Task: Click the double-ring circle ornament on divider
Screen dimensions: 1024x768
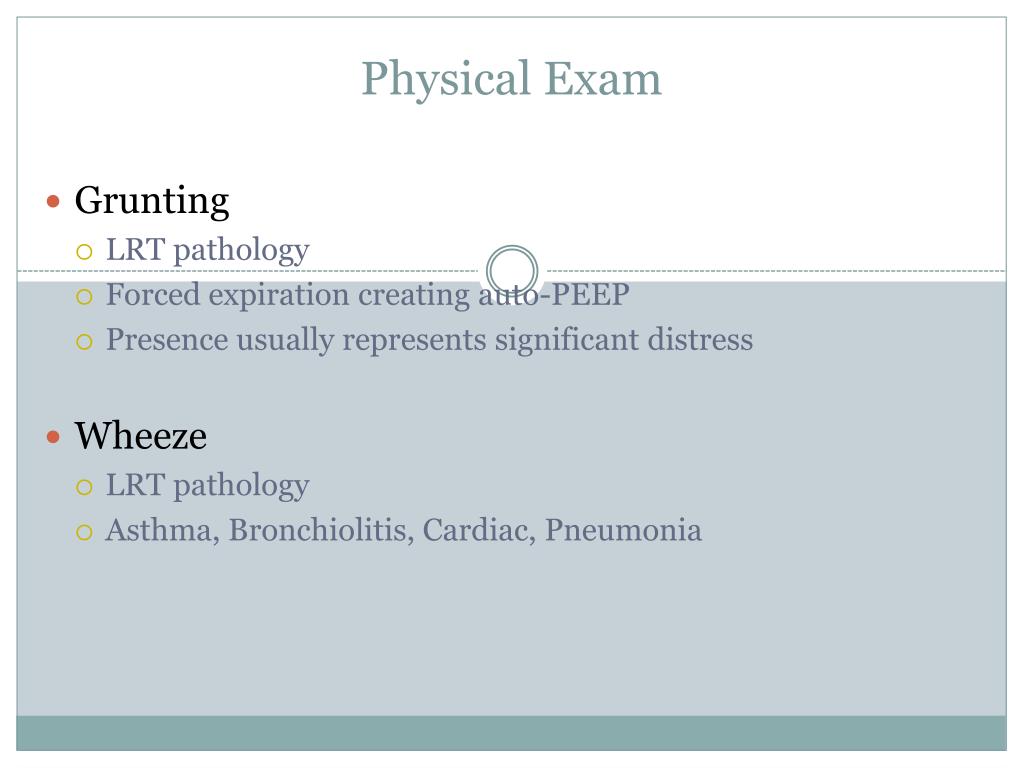Action: pos(512,270)
